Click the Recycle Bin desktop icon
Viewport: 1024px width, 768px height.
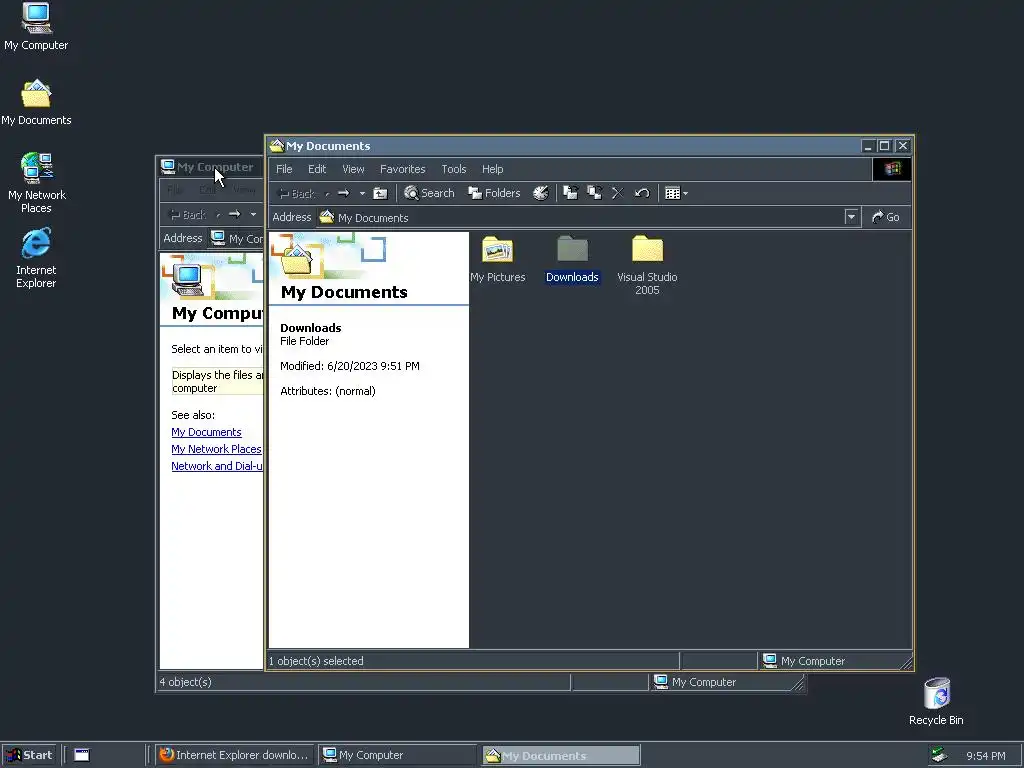[x=936, y=701]
